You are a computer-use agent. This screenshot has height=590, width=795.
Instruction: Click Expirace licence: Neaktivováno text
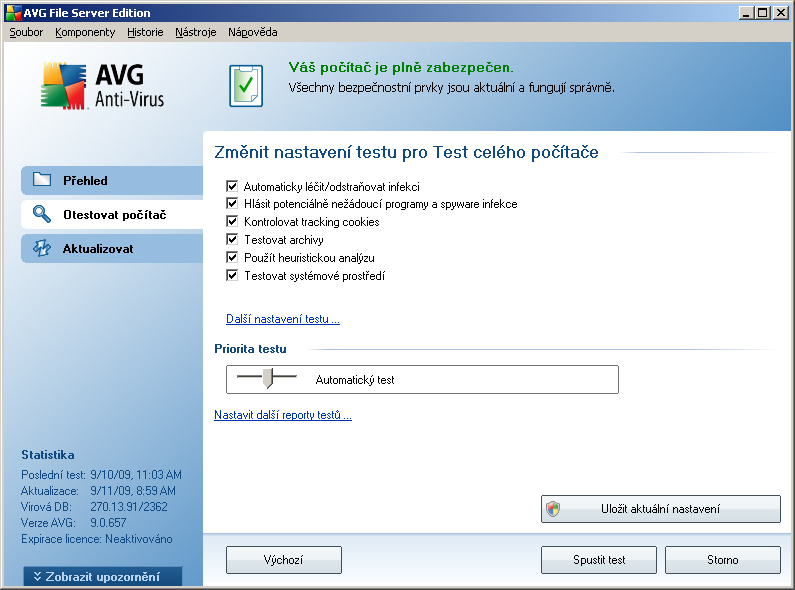tap(97, 538)
